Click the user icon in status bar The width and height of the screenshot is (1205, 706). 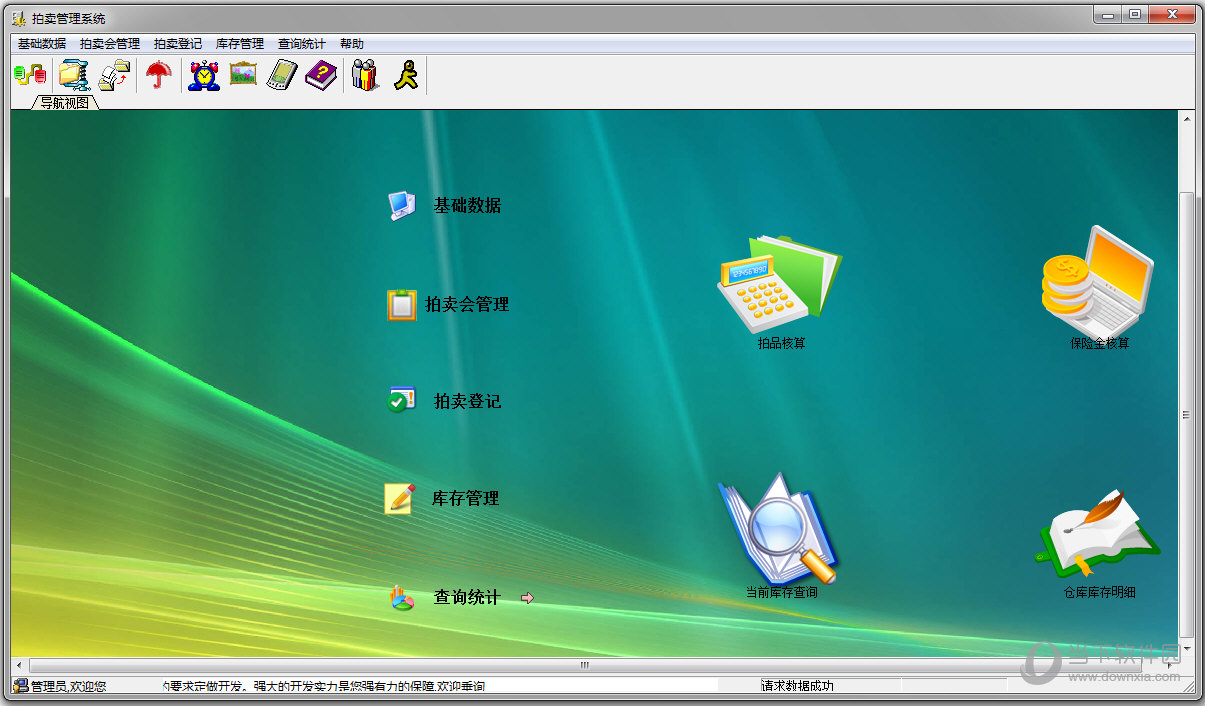(x=20, y=686)
